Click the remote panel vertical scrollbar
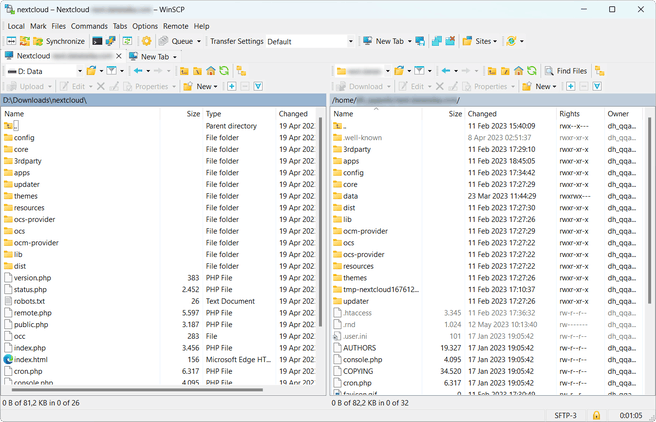This screenshot has width=656, height=422. point(649,211)
